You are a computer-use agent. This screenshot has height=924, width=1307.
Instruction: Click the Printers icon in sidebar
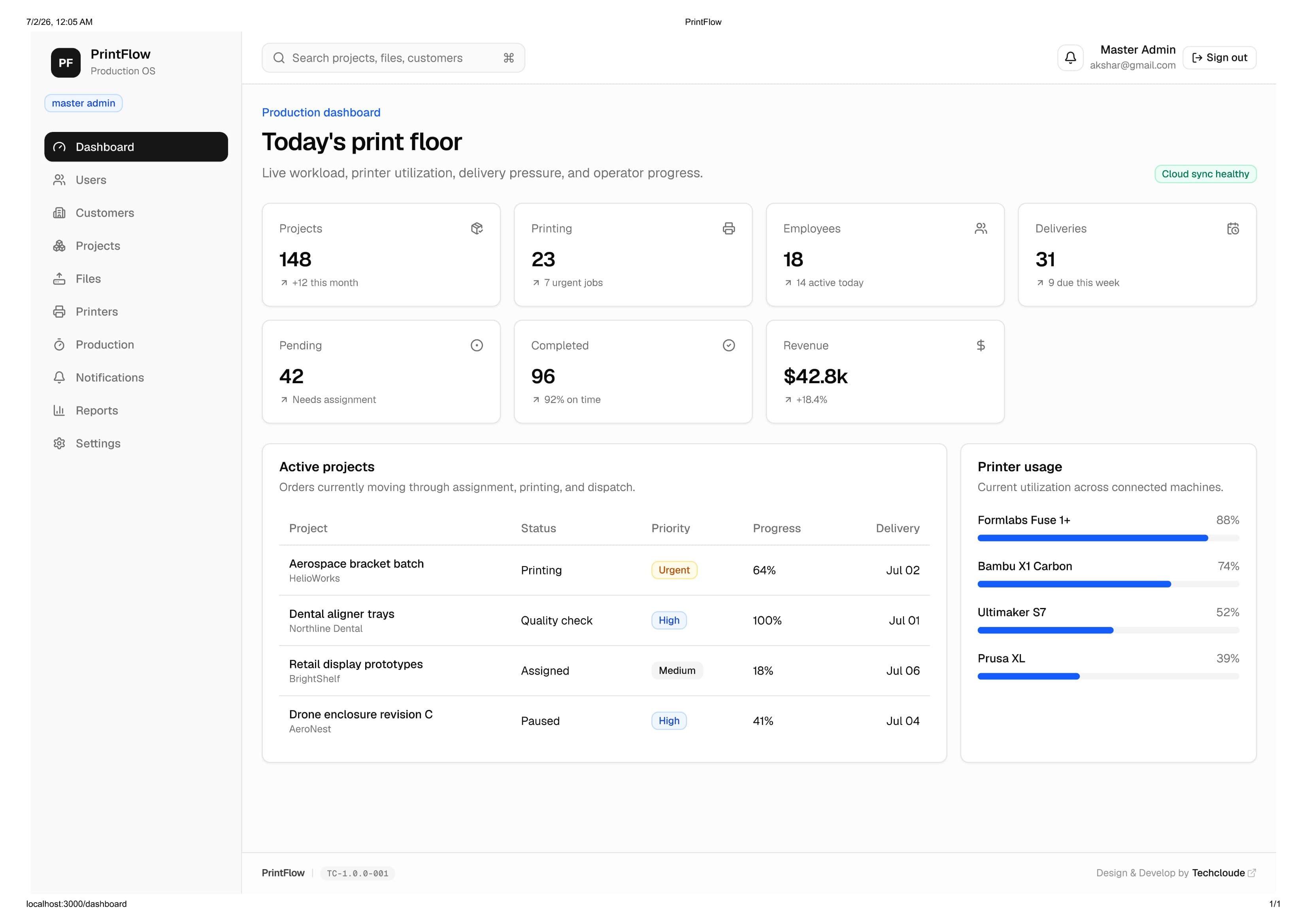click(x=59, y=312)
